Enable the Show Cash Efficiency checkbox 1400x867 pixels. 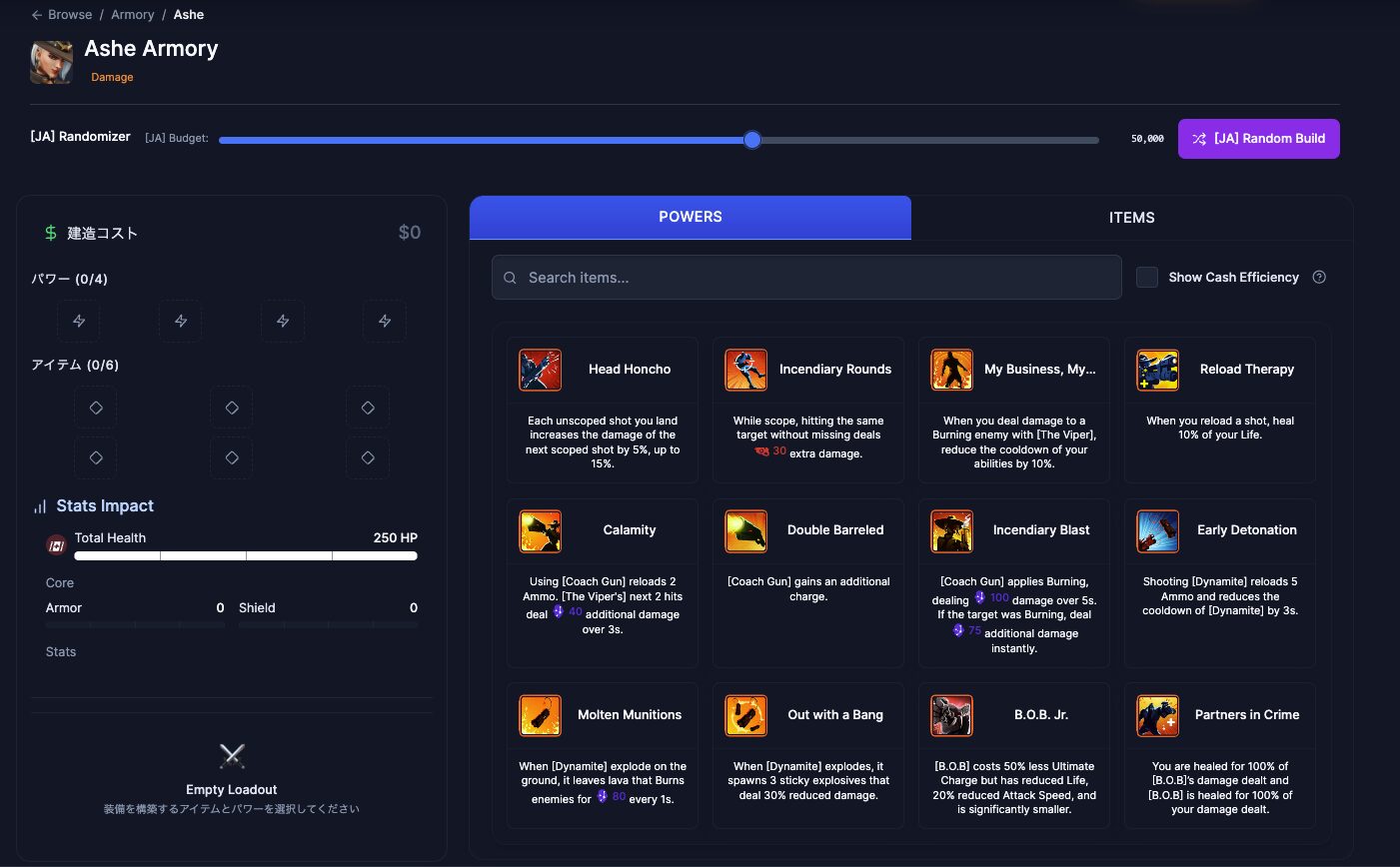[x=1147, y=278]
